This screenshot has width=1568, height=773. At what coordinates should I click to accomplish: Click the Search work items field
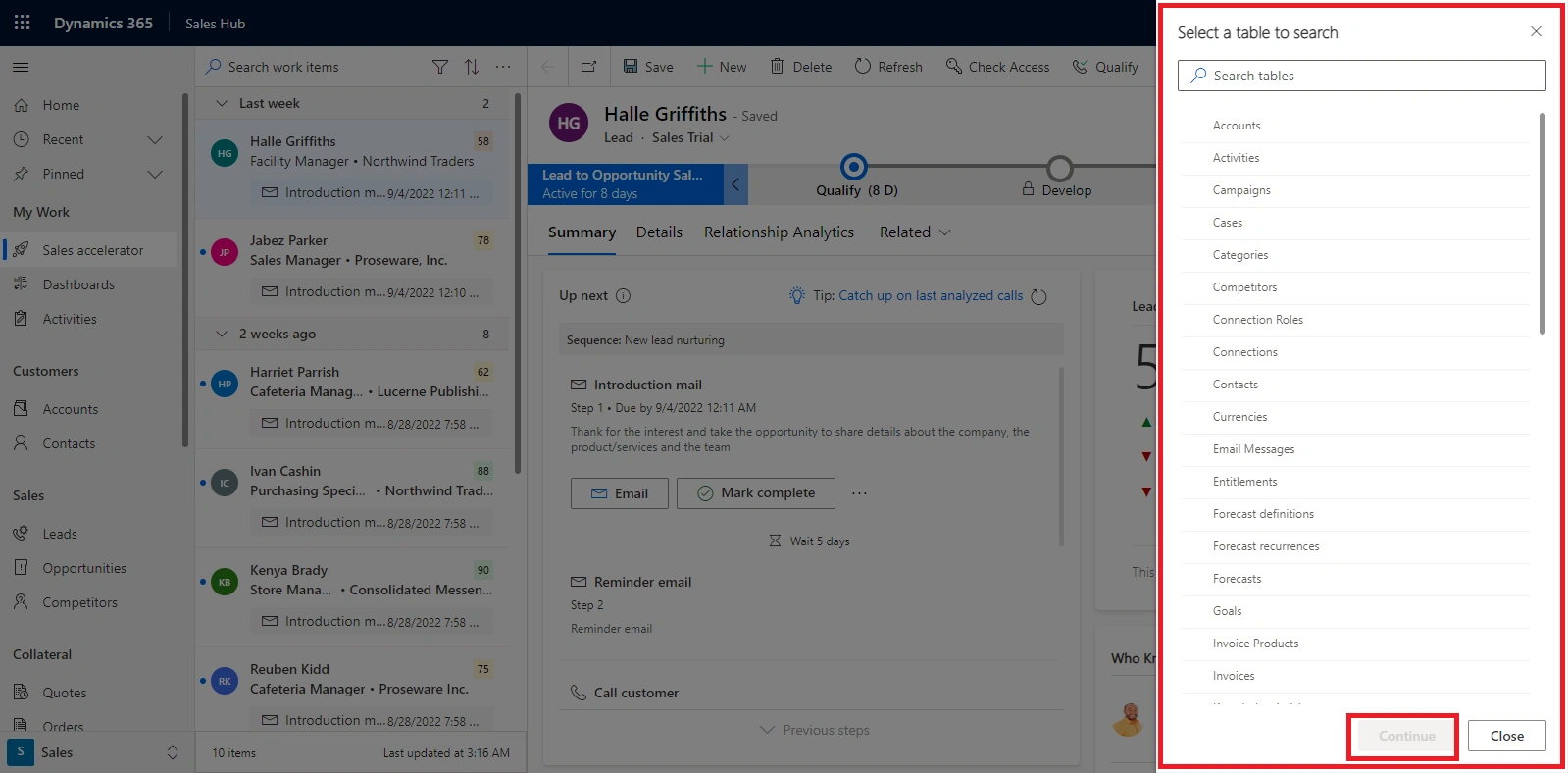314,67
